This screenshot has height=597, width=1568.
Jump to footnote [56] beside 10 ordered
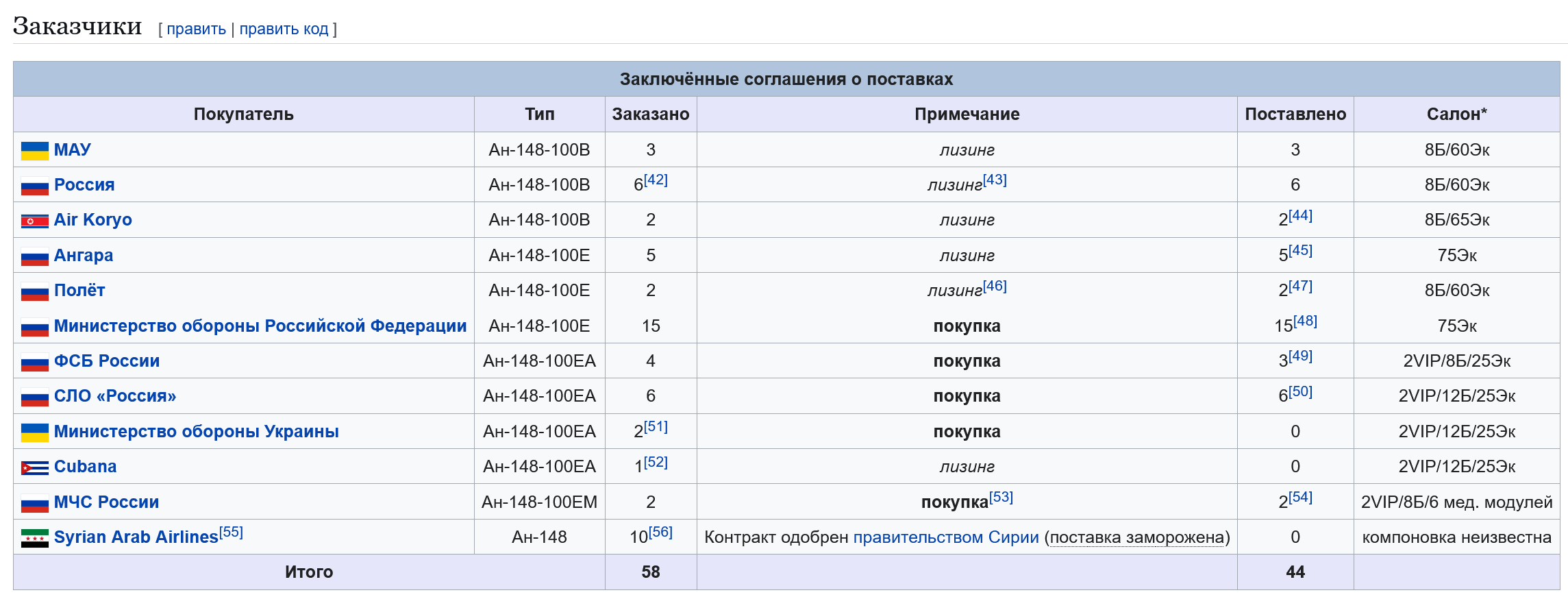[660, 532]
